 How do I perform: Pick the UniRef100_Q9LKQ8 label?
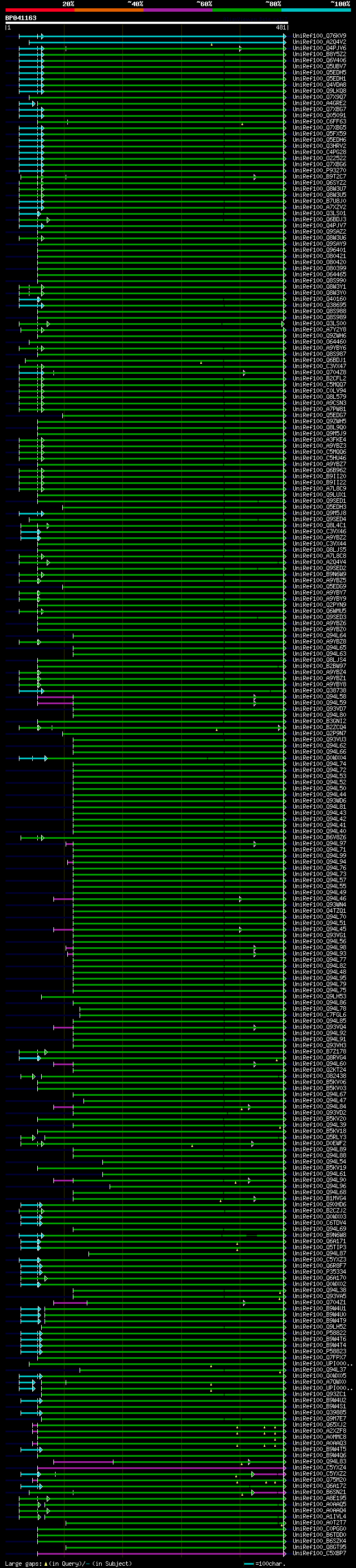click(x=319, y=91)
